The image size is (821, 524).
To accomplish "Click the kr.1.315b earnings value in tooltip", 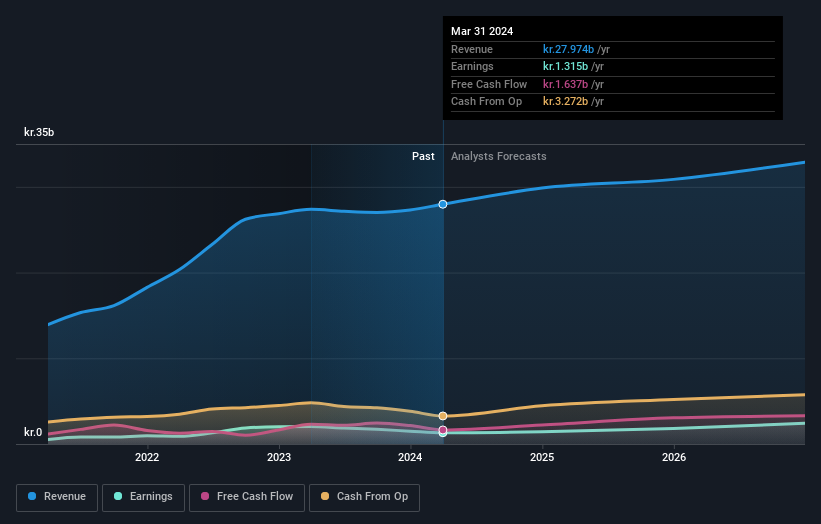I will 565,66.
